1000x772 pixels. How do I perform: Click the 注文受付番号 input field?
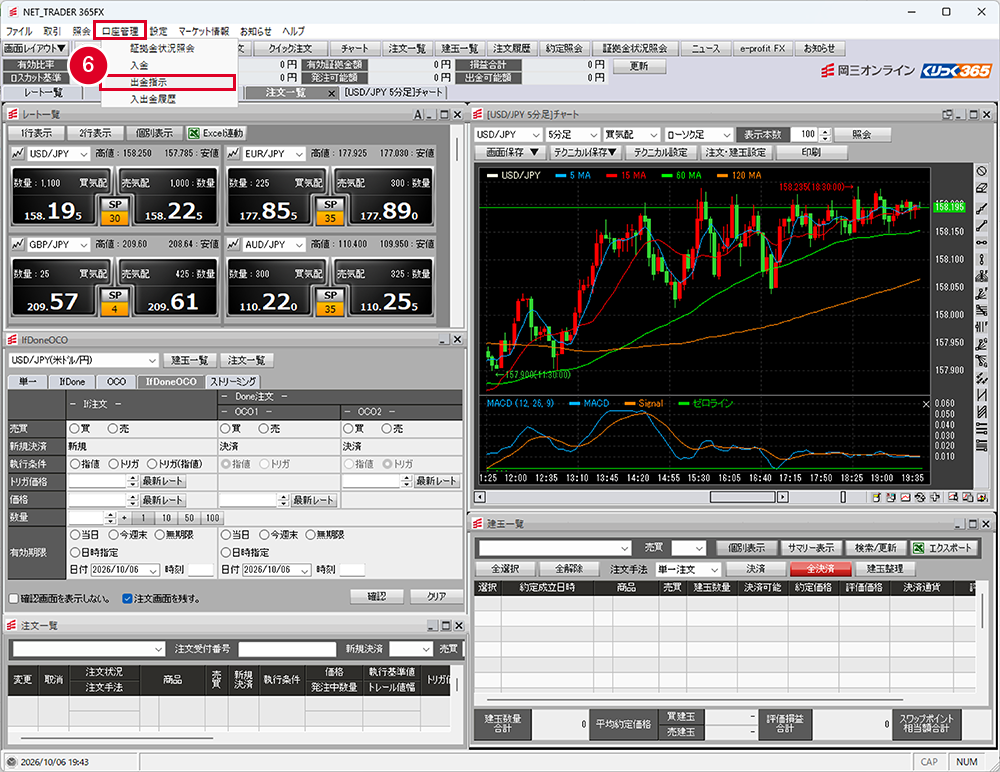coord(287,649)
